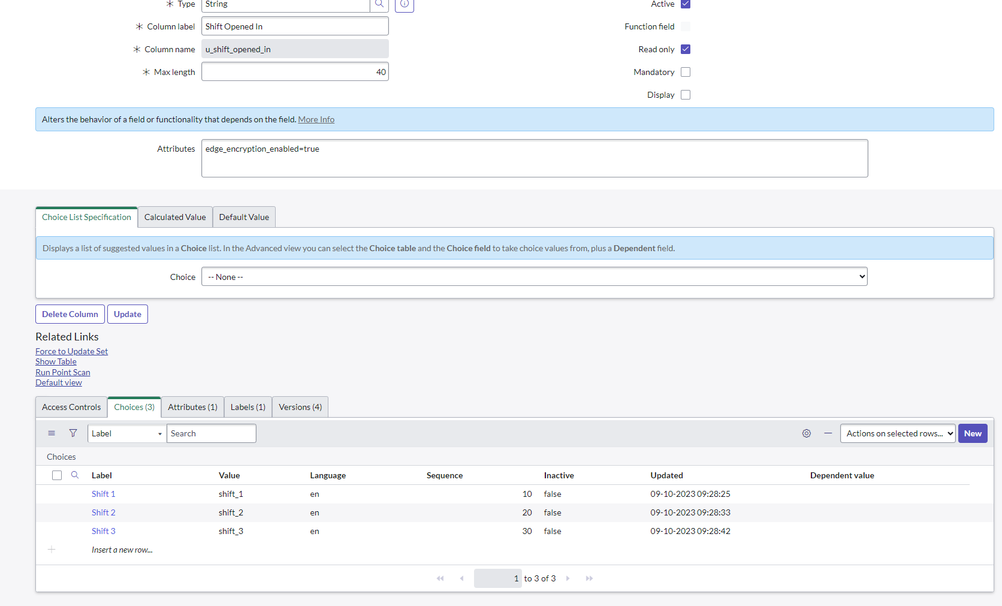
Task: Click into the Type field
Action: [285, 4]
